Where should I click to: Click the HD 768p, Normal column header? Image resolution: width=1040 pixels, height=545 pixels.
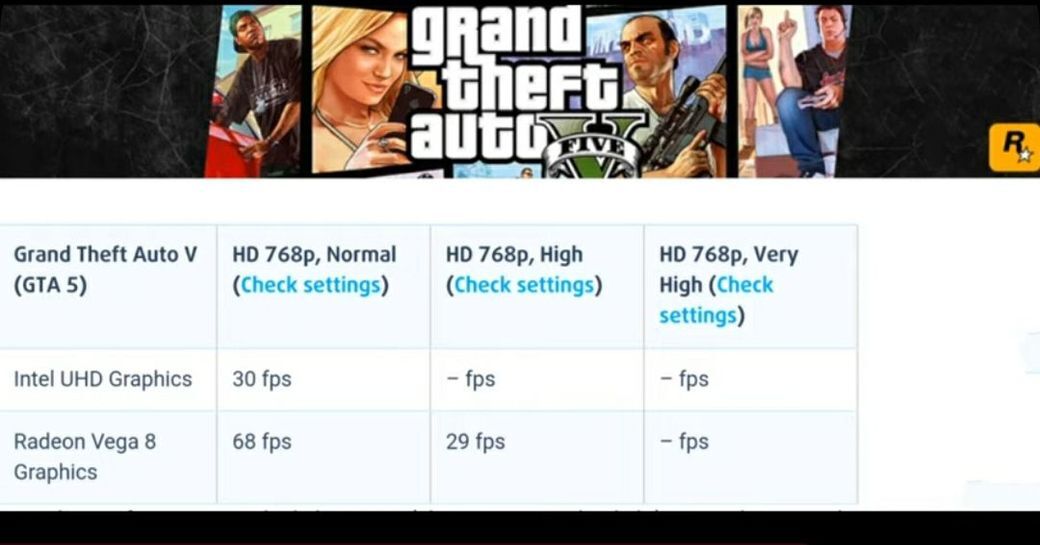point(314,270)
